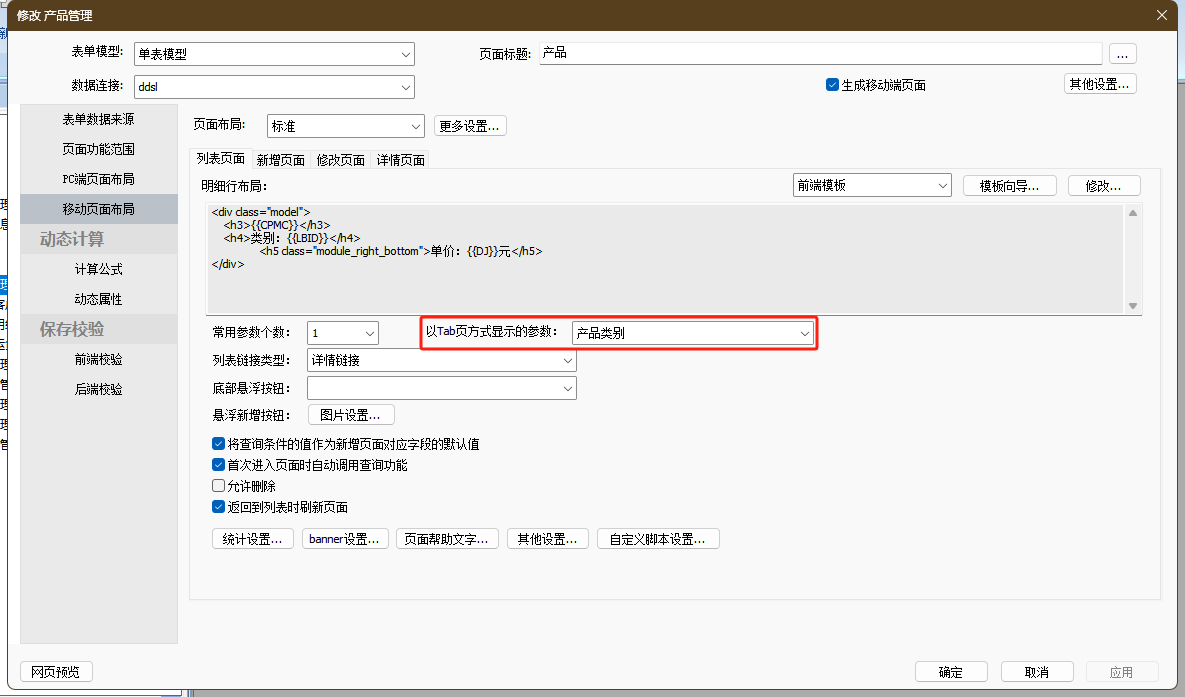Click scrollbar up arrow in template code box
The width and height of the screenshot is (1185, 697).
1133,213
